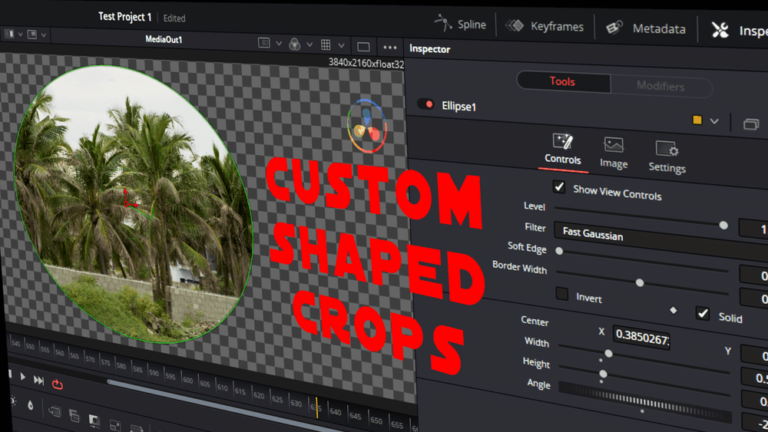Select the Blur droplet tool icon
The height and width of the screenshot is (432, 768).
pos(30,405)
